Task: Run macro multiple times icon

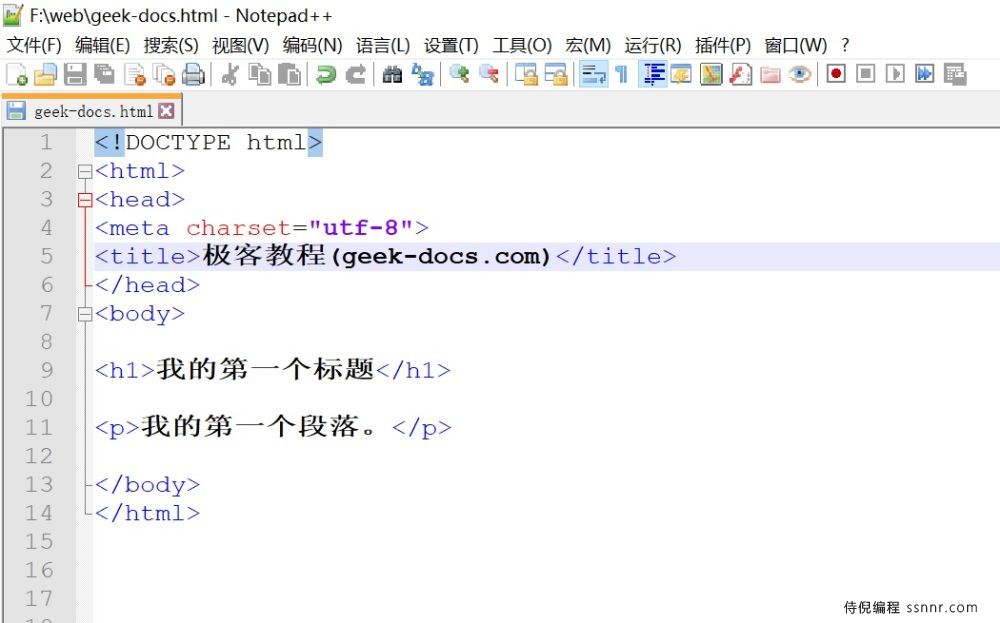Action: [x=925, y=74]
